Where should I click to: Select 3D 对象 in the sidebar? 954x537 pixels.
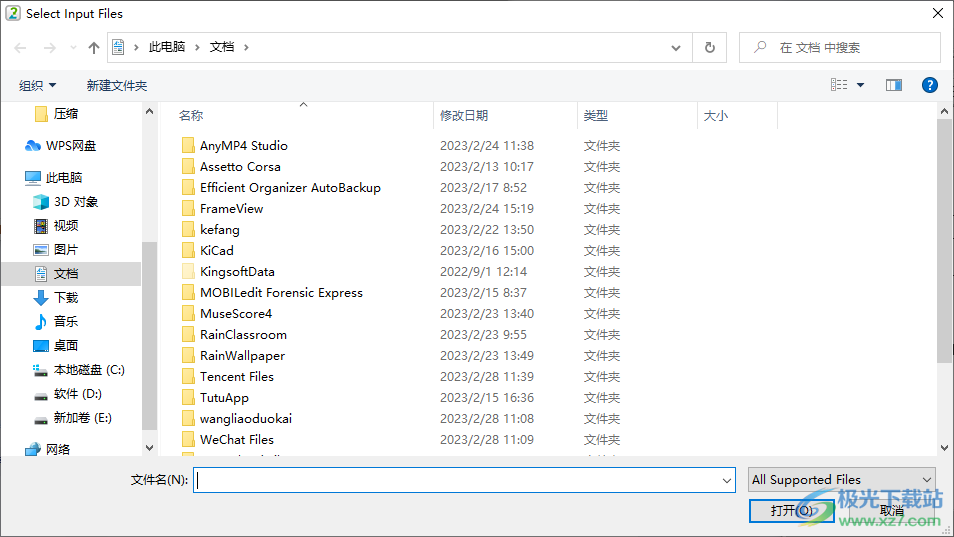(x=66, y=201)
